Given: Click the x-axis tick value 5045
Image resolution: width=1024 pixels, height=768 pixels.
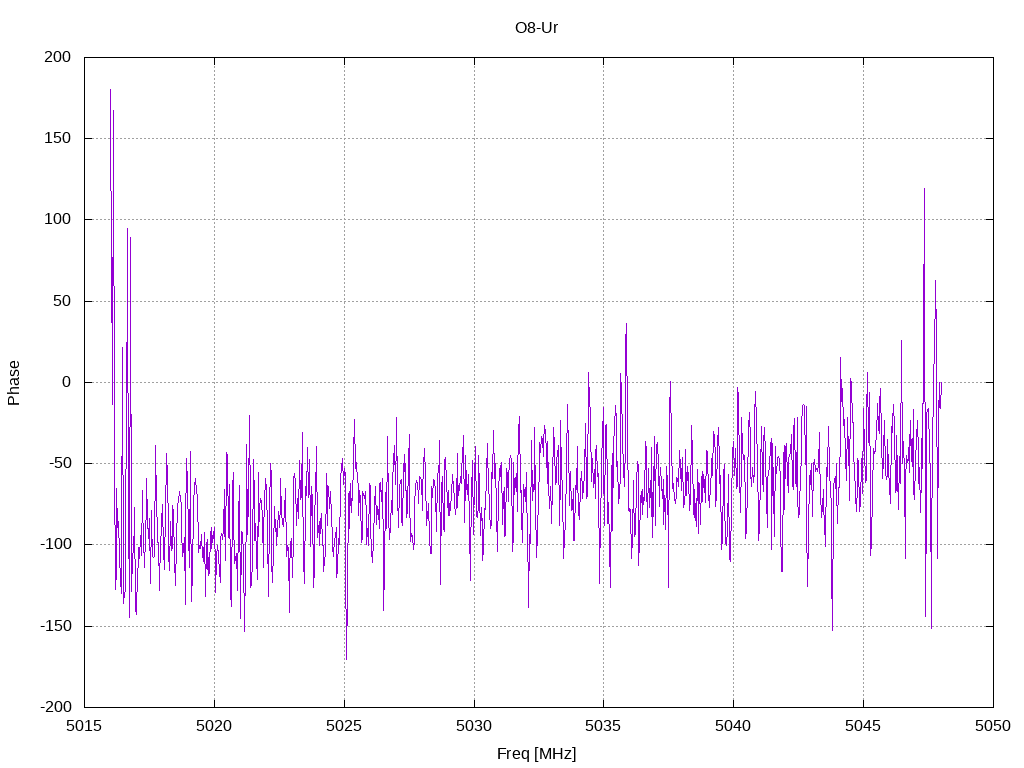Looking at the screenshot, I should click(863, 726).
